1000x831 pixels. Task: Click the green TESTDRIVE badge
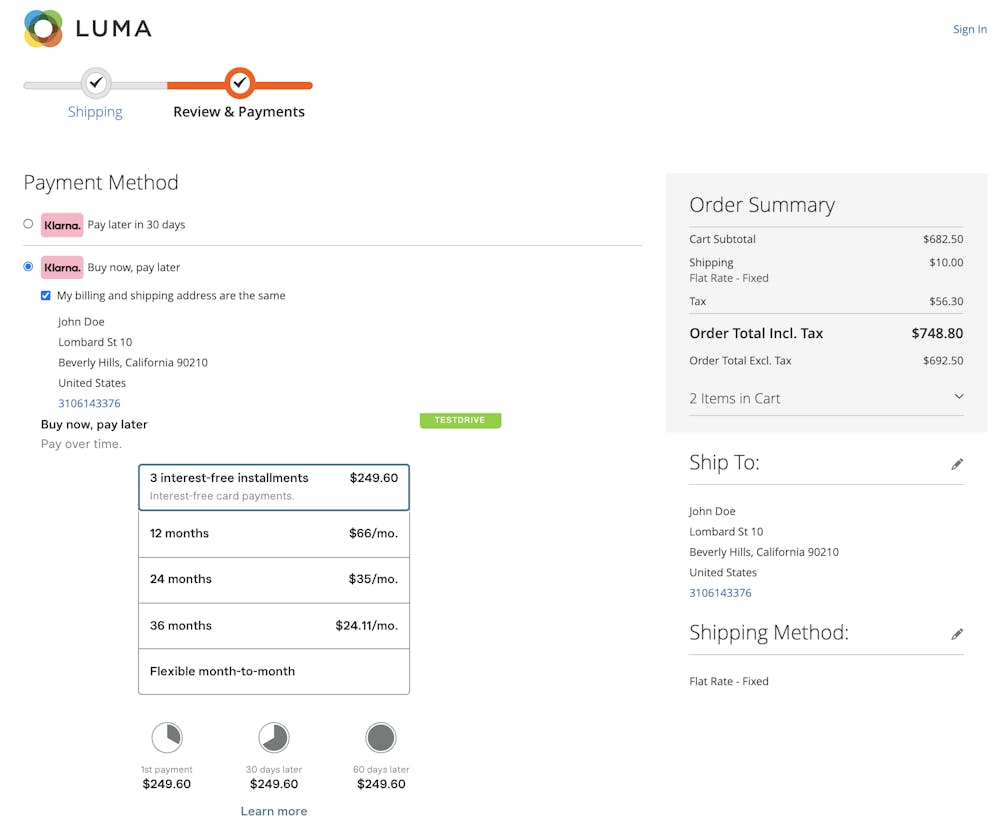[x=460, y=420]
